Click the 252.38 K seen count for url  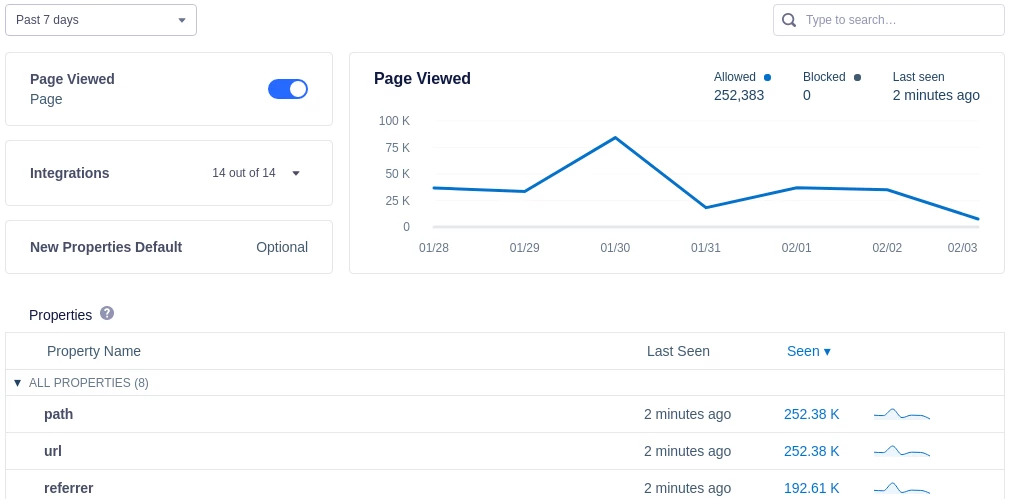812,451
